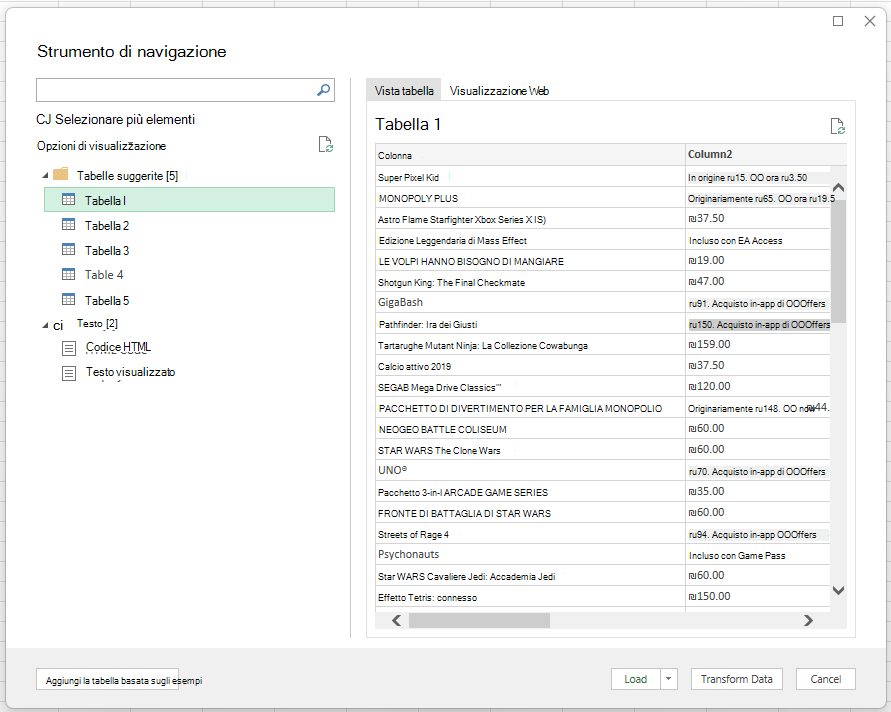Click the Incluso con EA Access cell
This screenshot has width=891, height=712.
(x=758, y=240)
